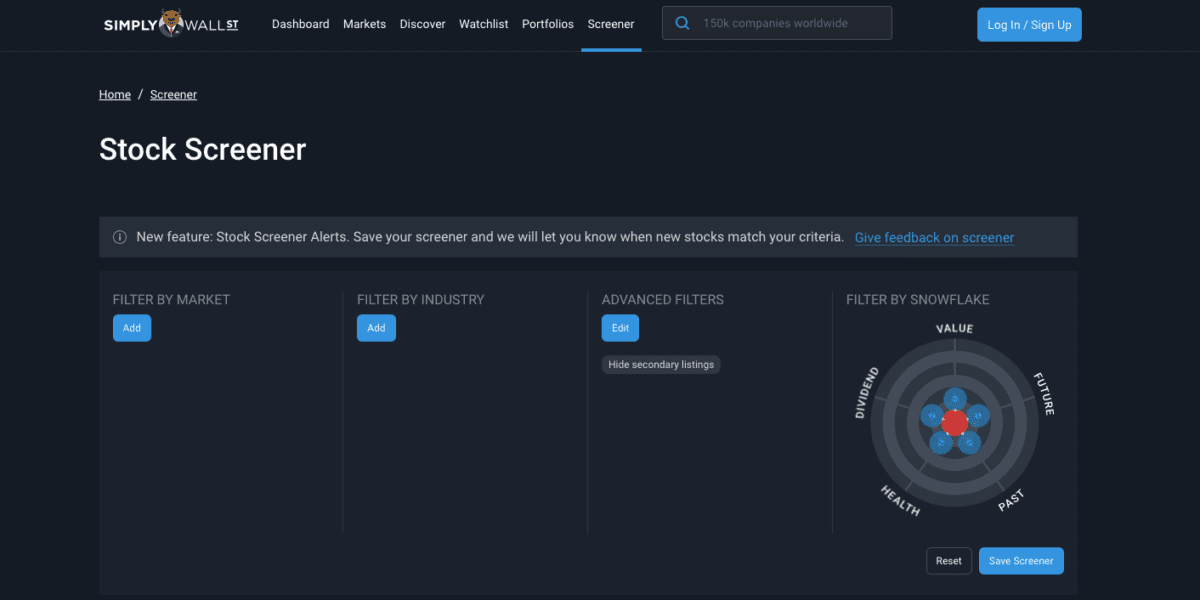
Task: Click the Value axis handle on the snowflake
Action: pos(955,400)
